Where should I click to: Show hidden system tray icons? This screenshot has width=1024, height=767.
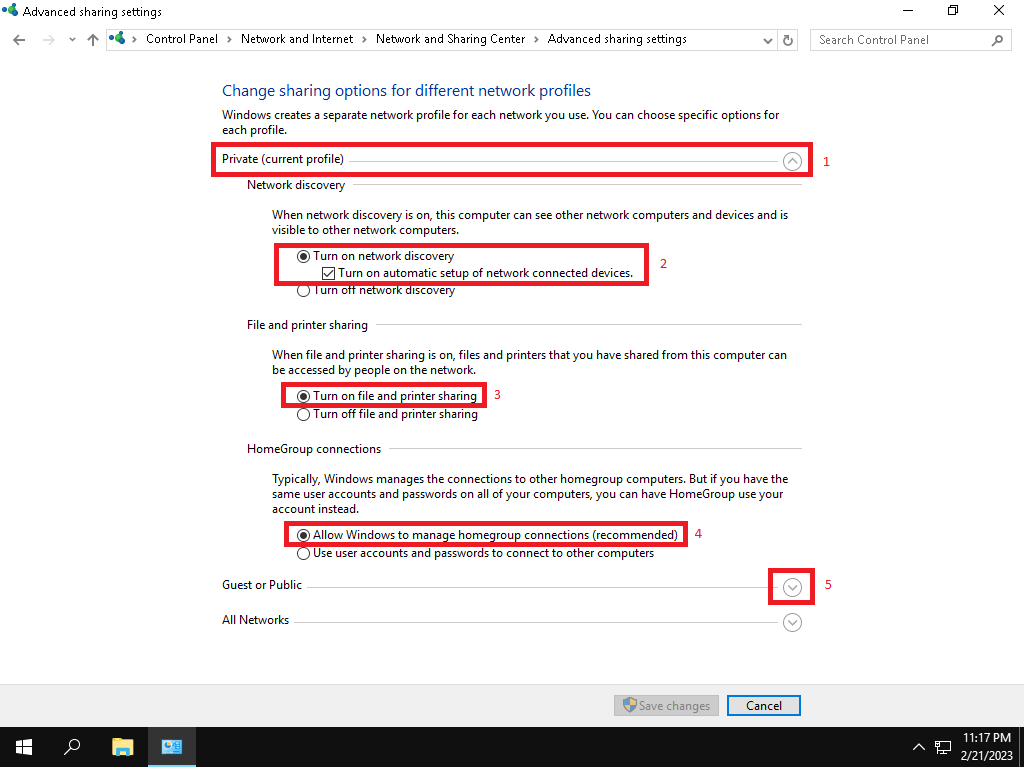919,747
